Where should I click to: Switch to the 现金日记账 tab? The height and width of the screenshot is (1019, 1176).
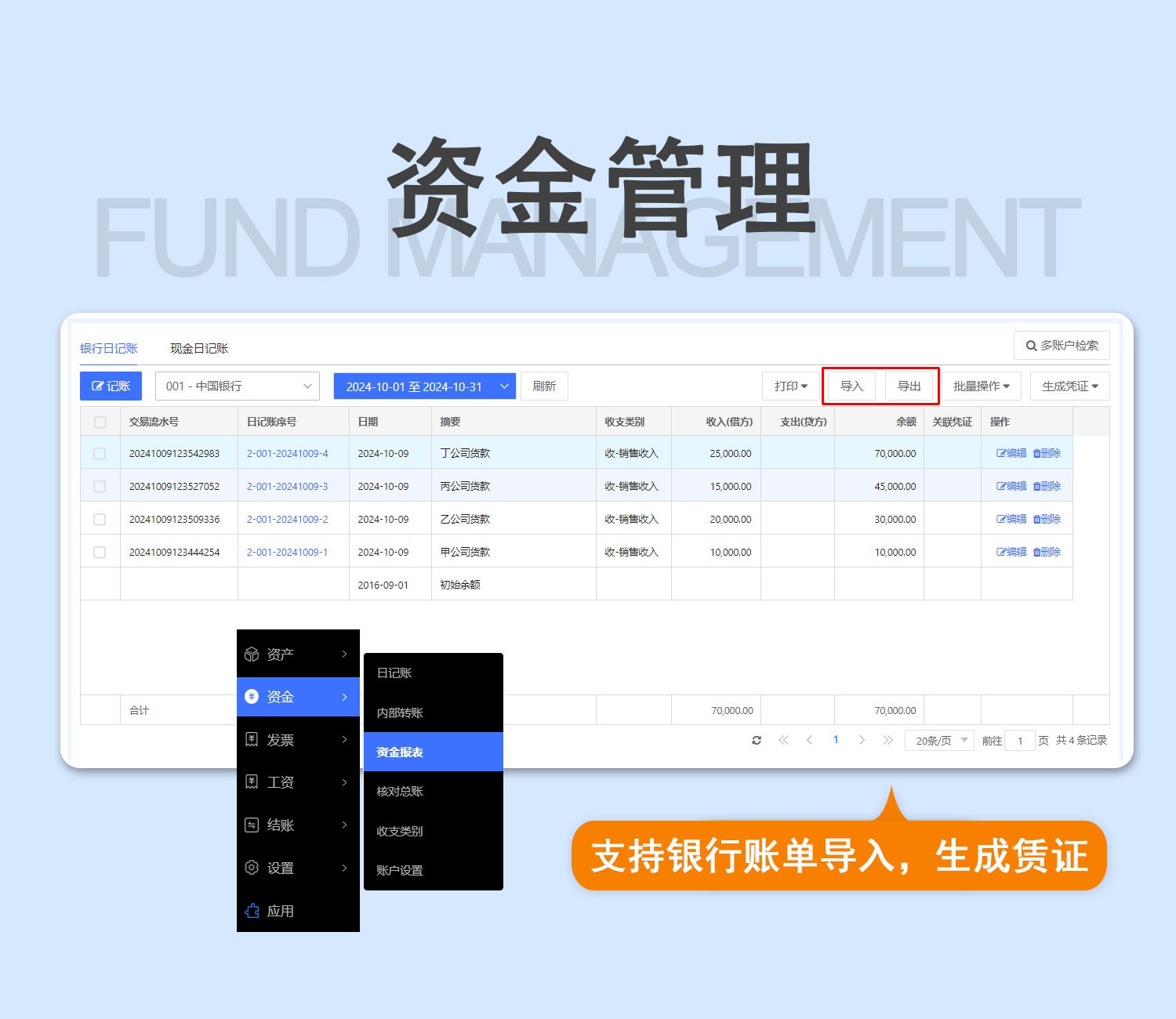(199, 348)
